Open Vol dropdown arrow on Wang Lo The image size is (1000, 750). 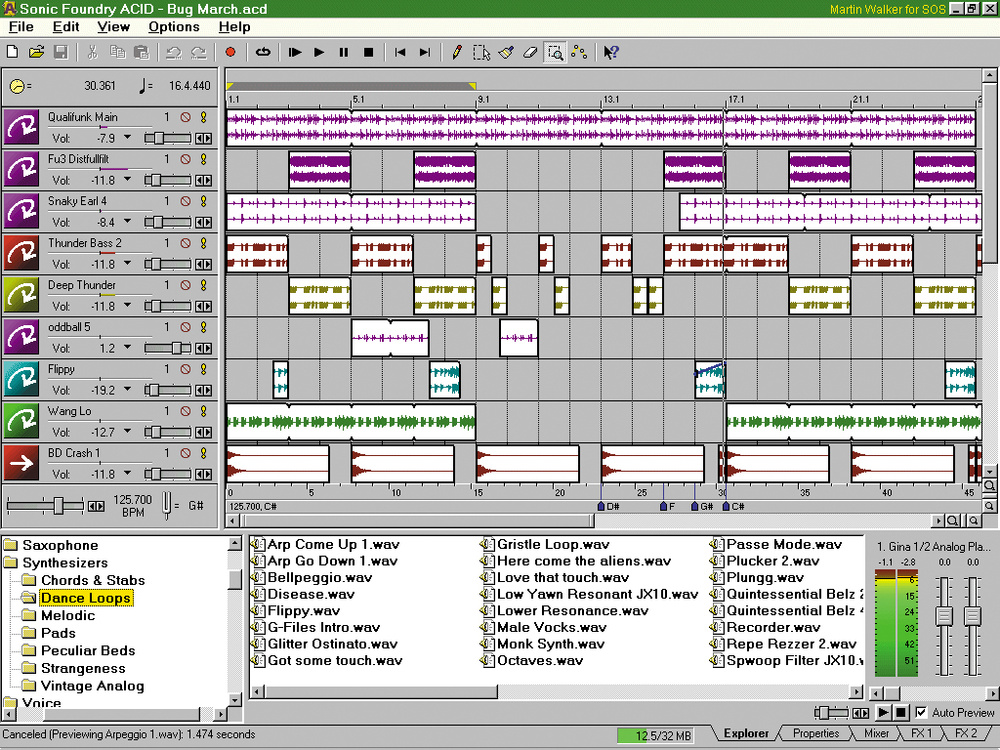click(128, 432)
